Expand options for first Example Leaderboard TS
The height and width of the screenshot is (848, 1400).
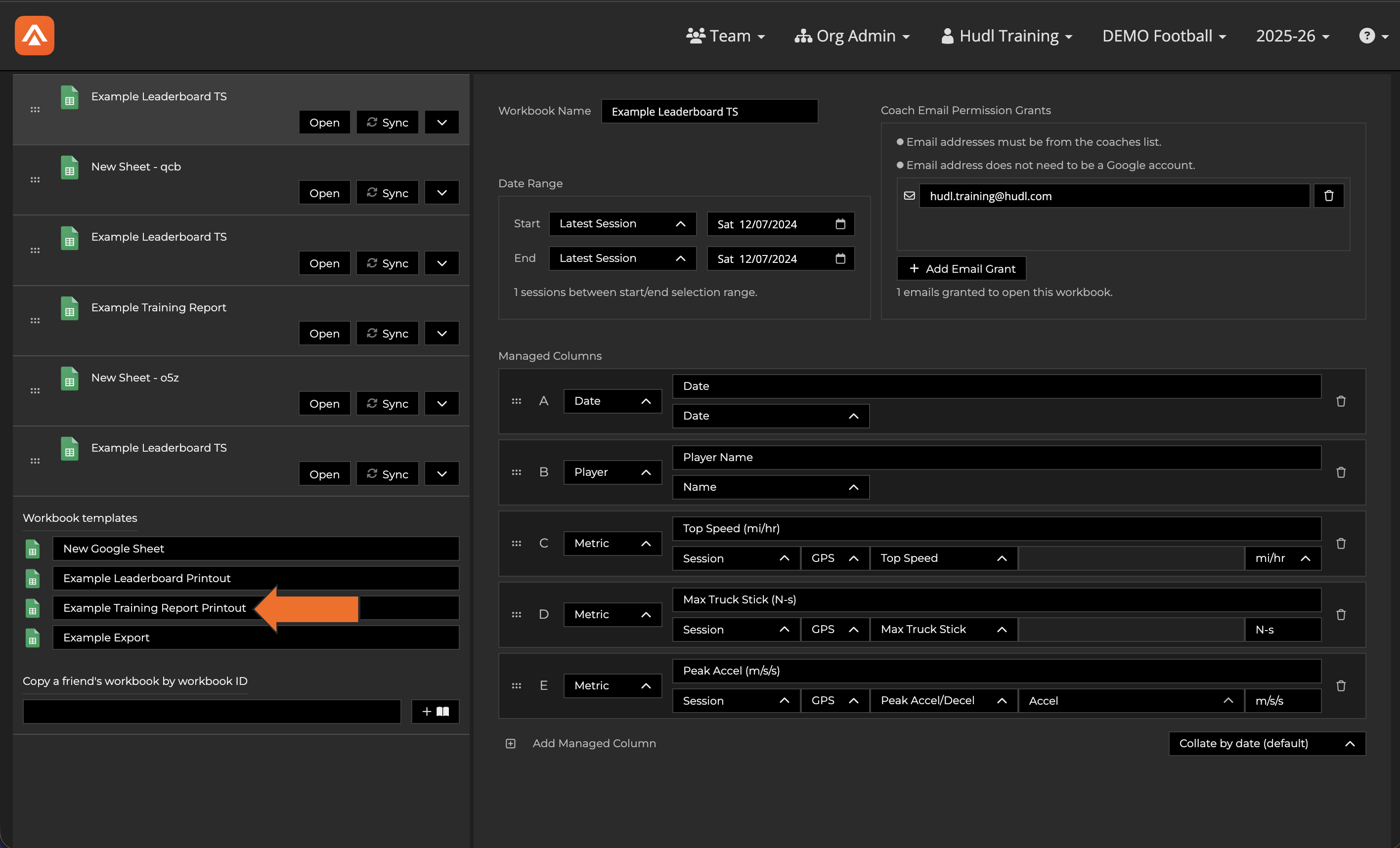[441, 123]
